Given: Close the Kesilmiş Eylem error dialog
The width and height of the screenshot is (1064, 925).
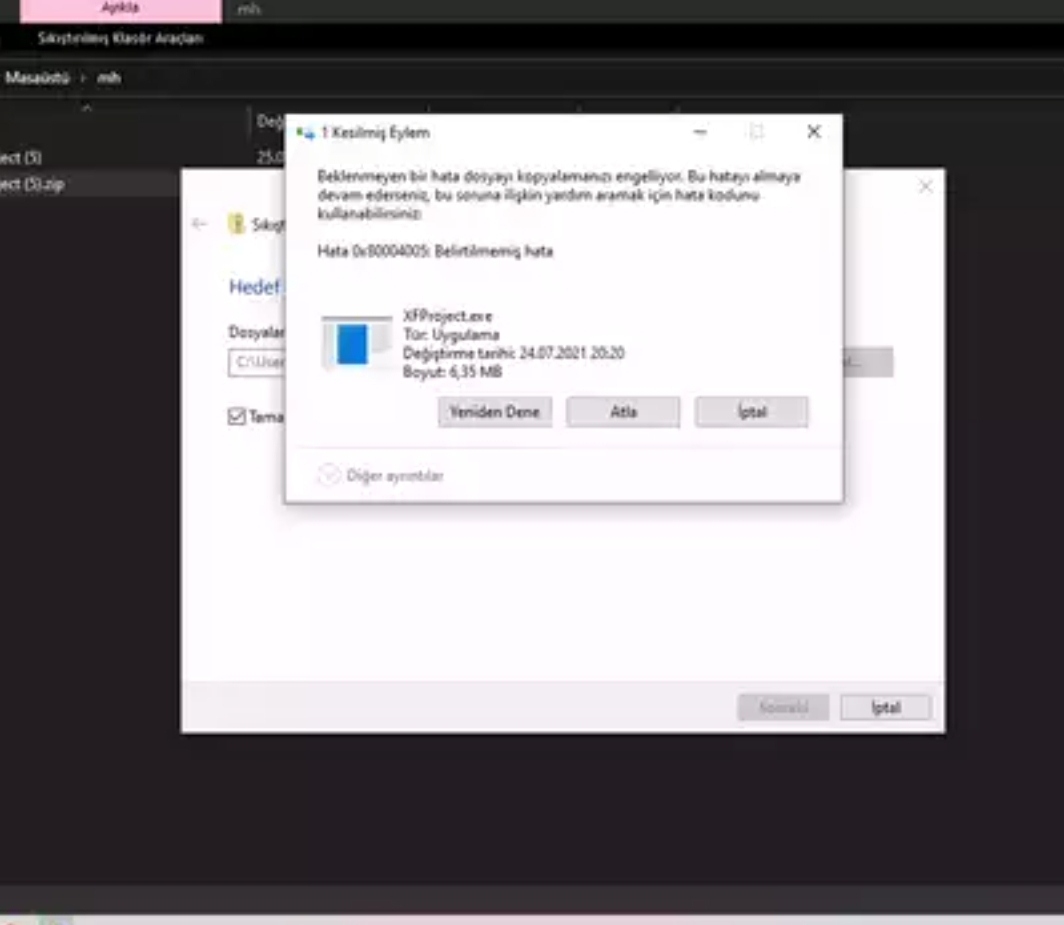Looking at the screenshot, I should point(814,132).
